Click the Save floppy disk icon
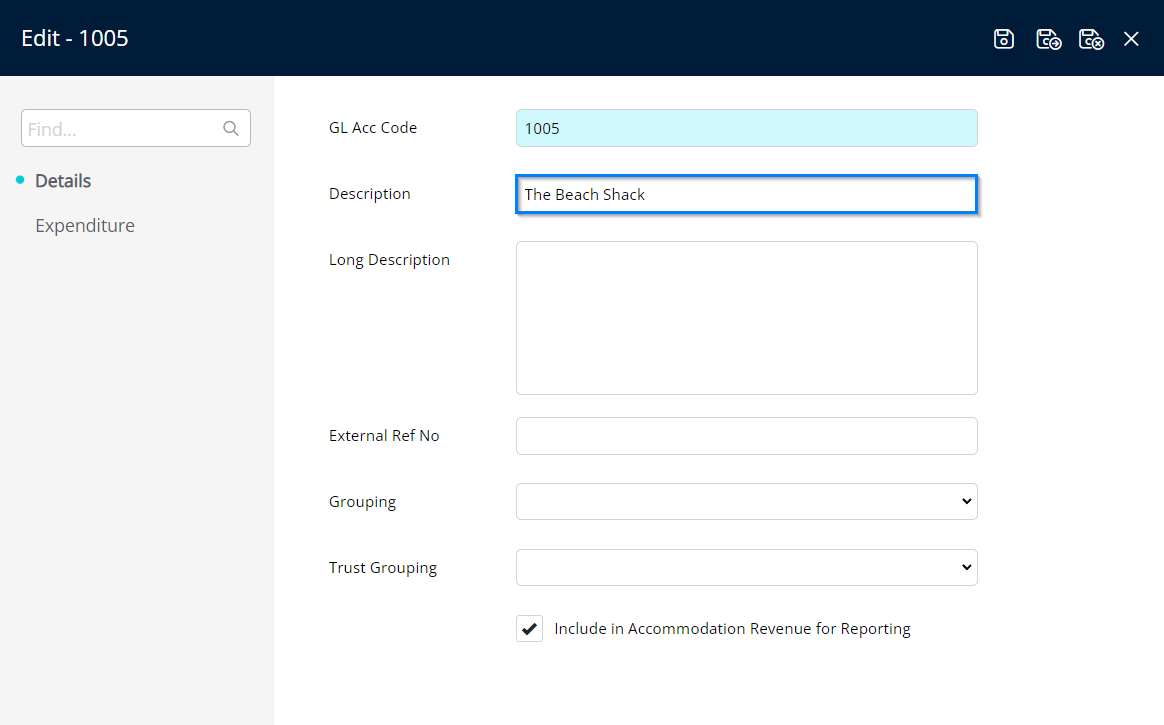 tap(1004, 39)
